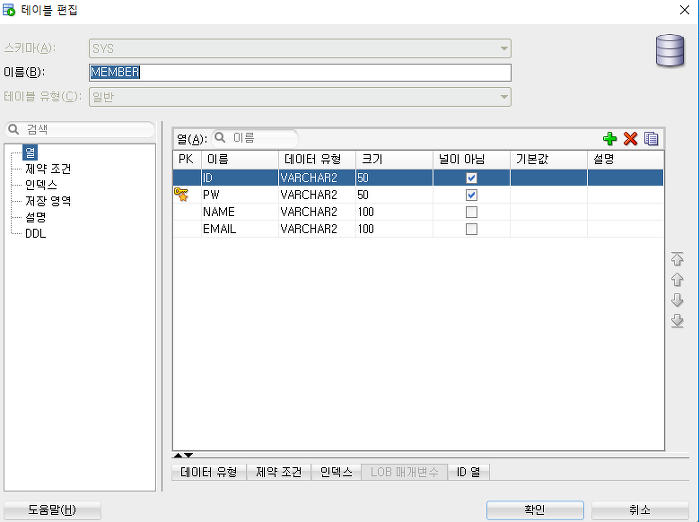Click the size 100 cell of NAME
700x522 pixels.
[x=394, y=212]
